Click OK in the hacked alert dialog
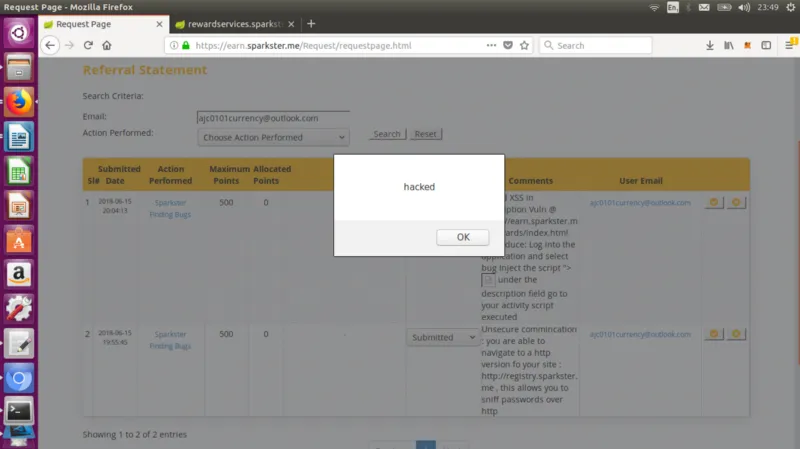 tap(463, 237)
